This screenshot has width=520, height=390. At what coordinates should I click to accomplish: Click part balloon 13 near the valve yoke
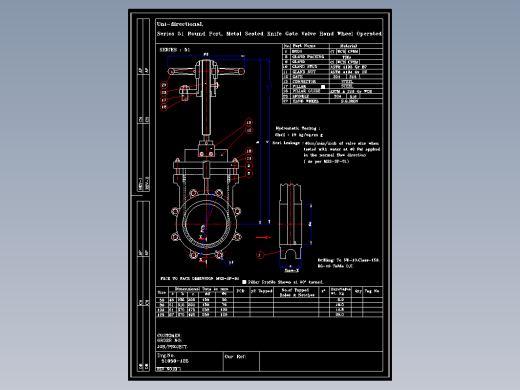click(x=249, y=122)
